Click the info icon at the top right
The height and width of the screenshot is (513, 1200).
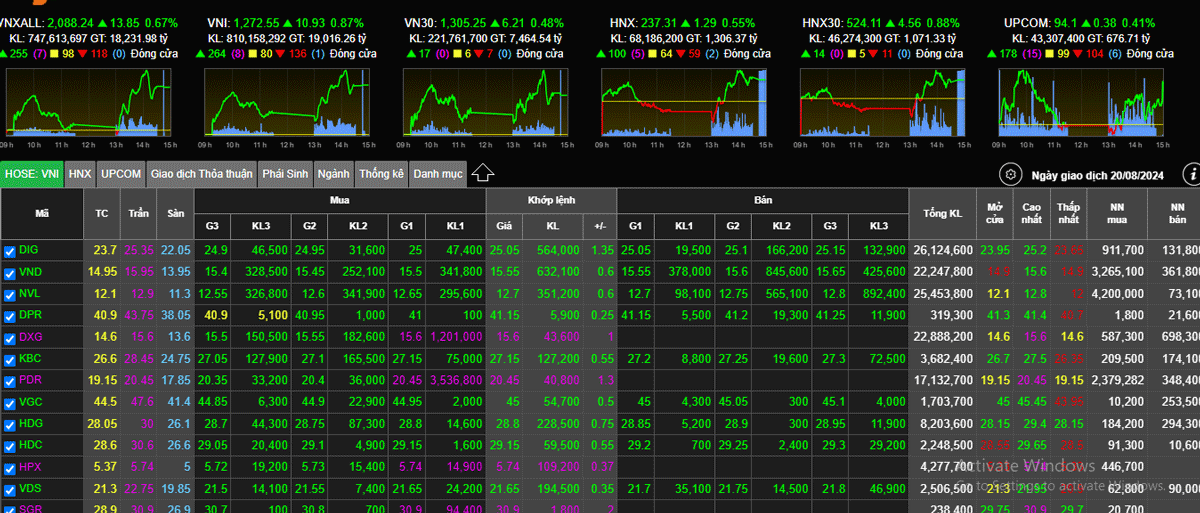(x=1191, y=174)
